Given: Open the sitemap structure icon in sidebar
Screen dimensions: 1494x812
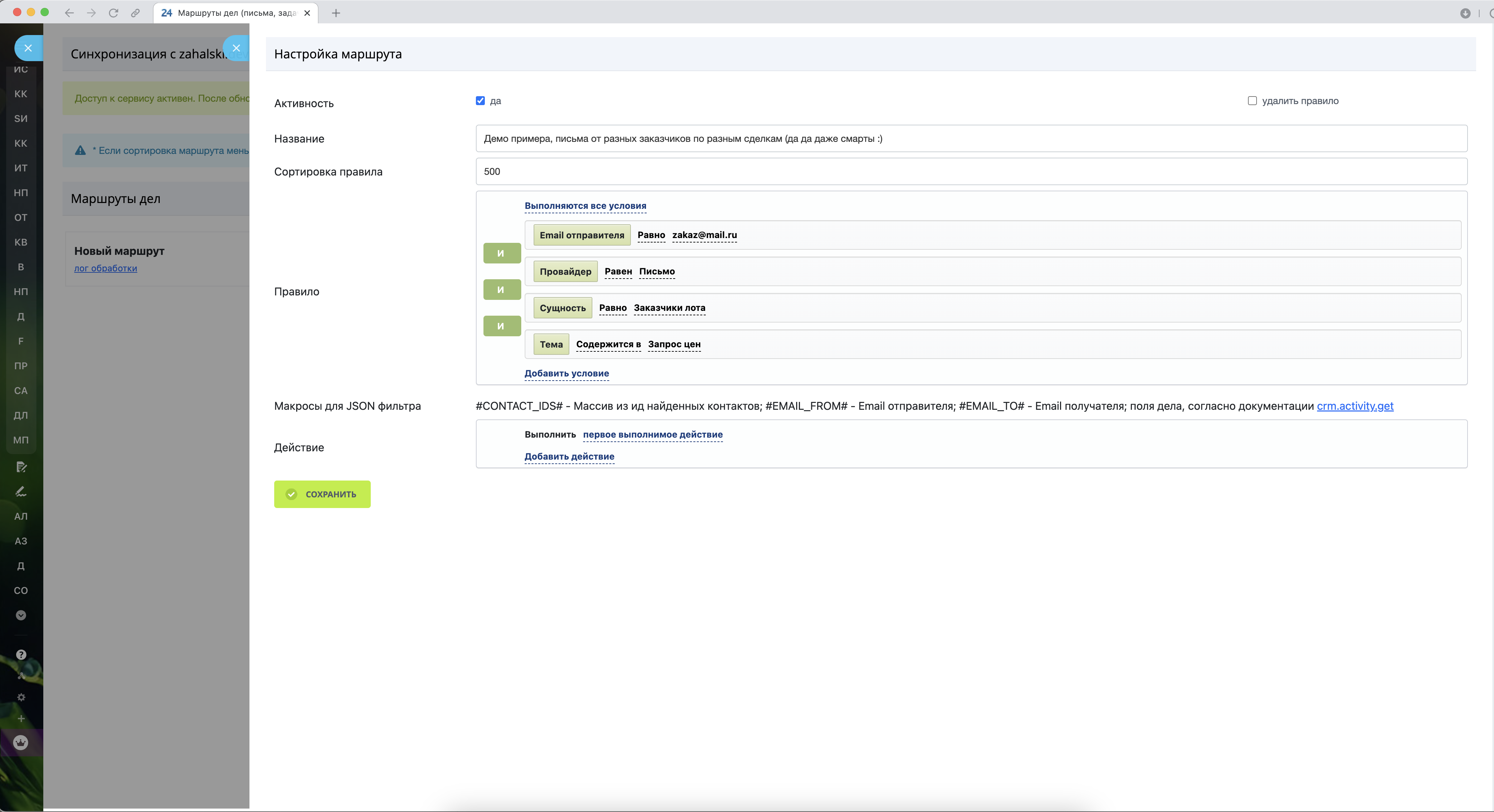Looking at the screenshot, I should tap(21, 676).
